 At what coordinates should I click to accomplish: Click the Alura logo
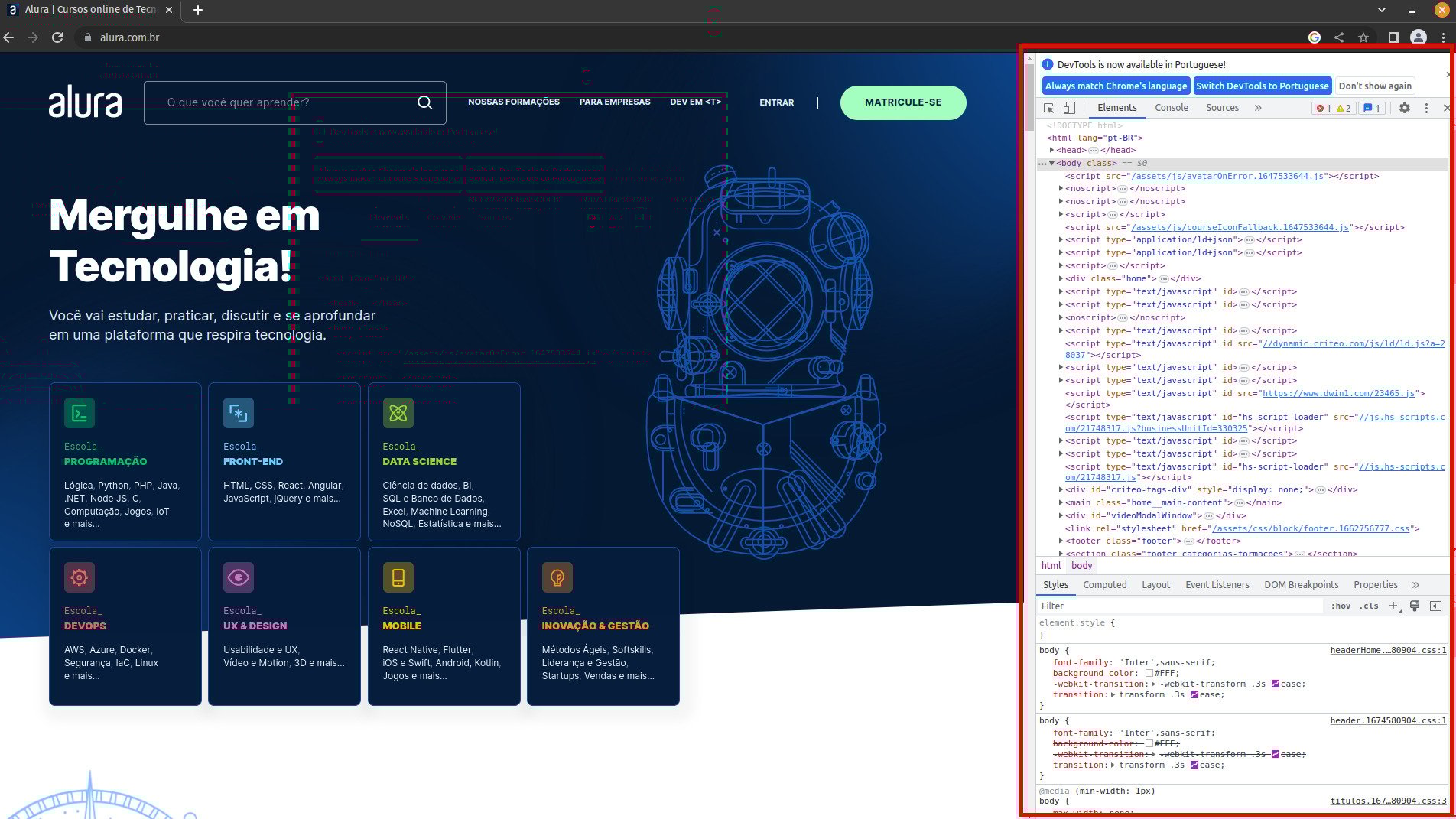click(85, 102)
